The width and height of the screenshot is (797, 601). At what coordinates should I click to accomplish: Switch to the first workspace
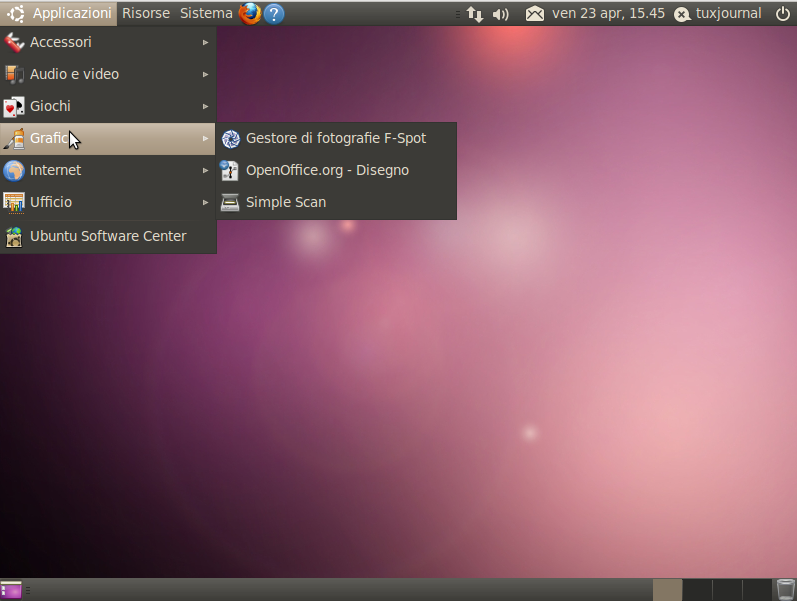point(667,590)
